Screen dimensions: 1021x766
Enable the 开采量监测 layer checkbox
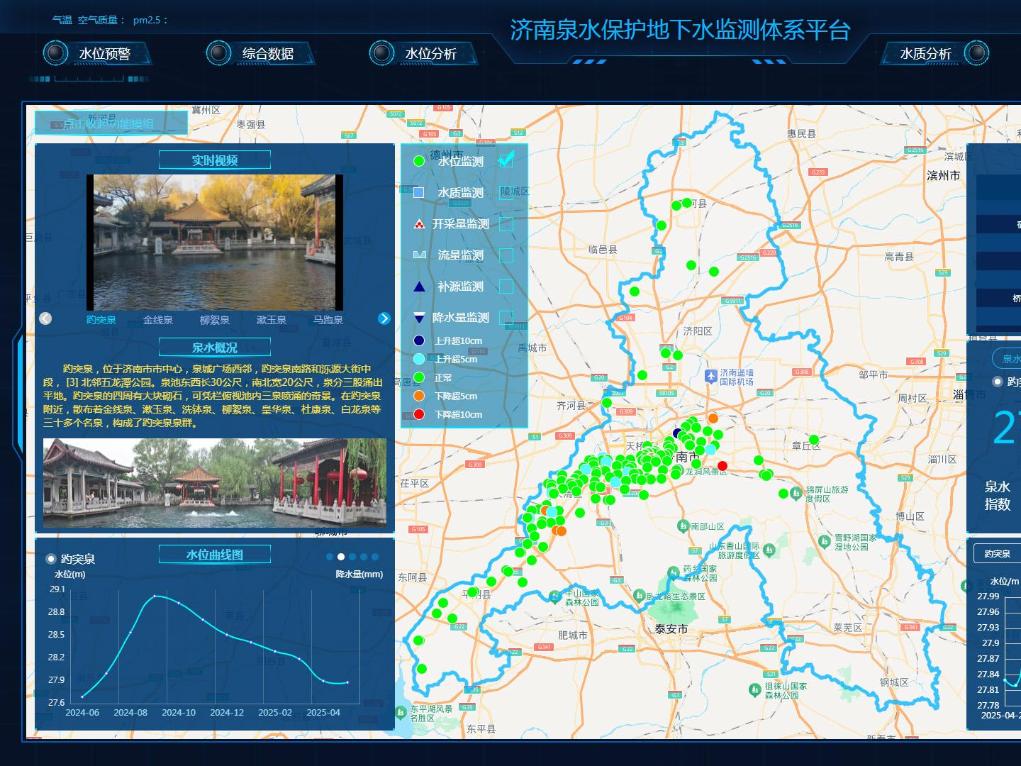point(507,224)
